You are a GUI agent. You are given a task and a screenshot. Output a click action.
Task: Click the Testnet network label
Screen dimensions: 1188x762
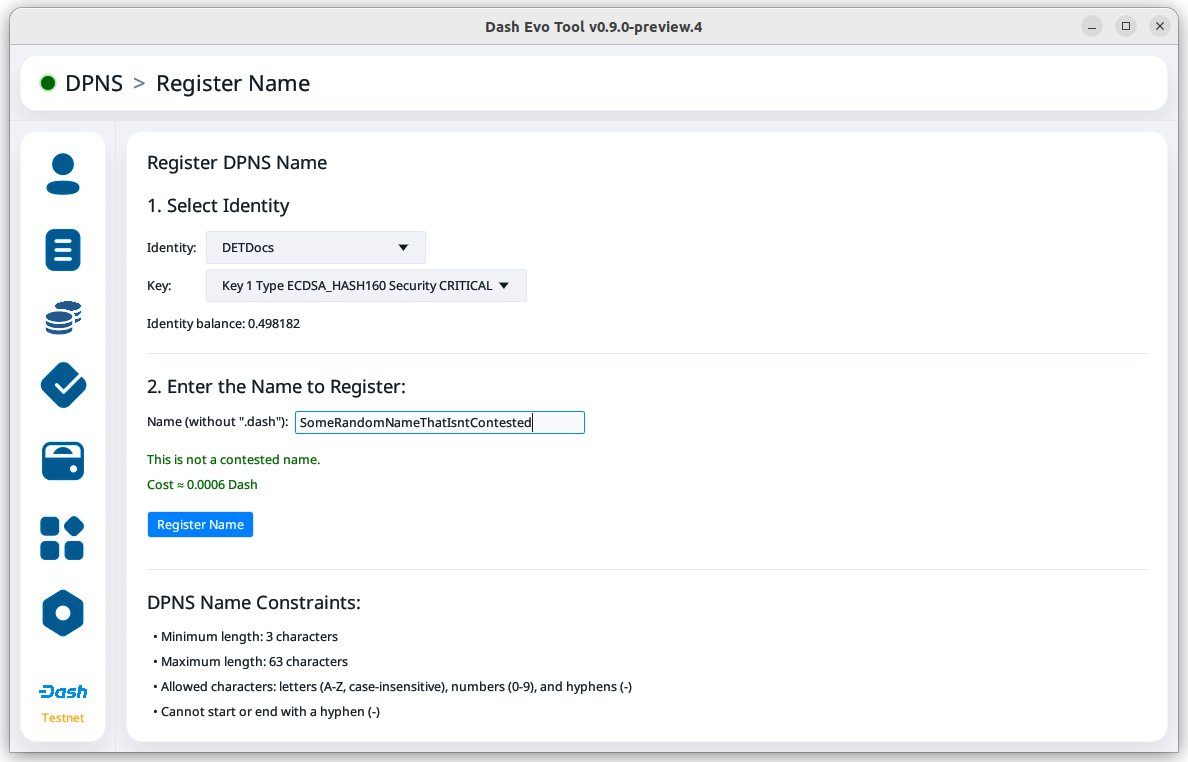pos(63,718)
